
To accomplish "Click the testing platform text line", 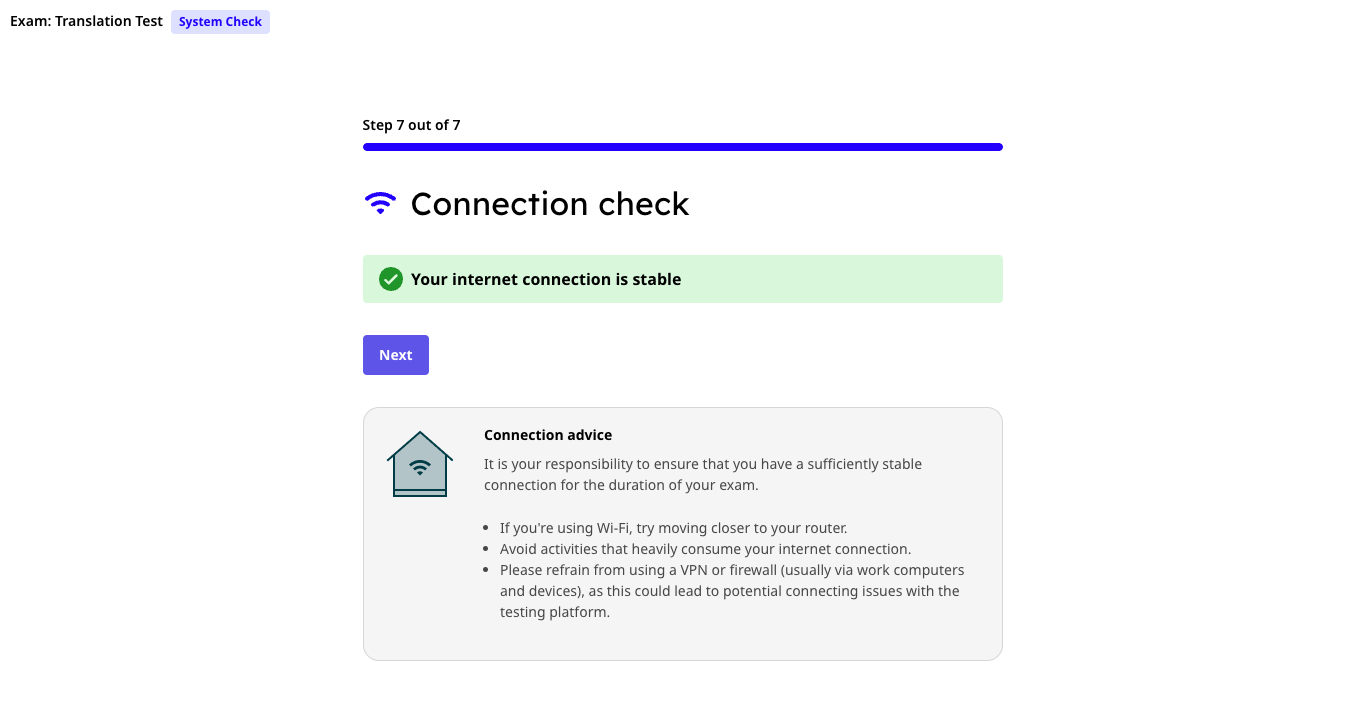I will tap(555, 612).
